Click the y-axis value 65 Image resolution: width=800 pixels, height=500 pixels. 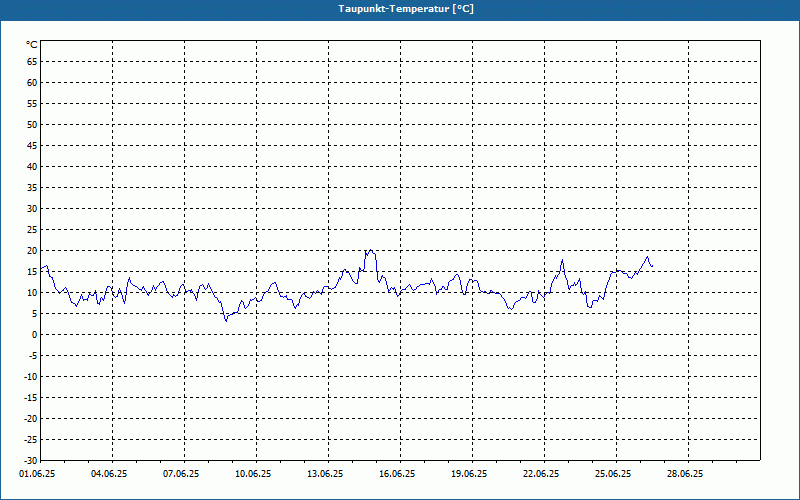32,62
